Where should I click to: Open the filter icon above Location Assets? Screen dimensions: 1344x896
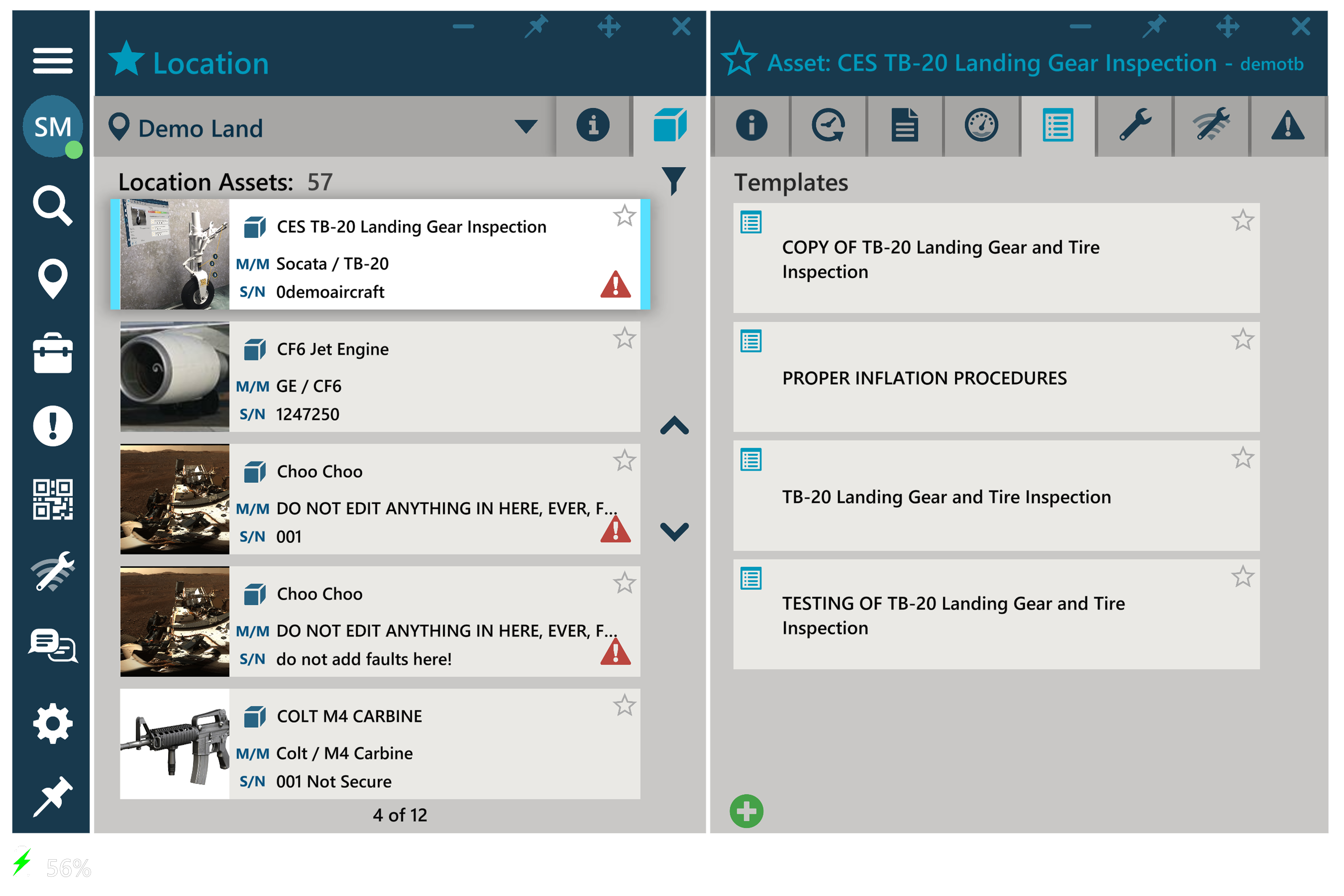pyautogui.click(x=674, y=182)
